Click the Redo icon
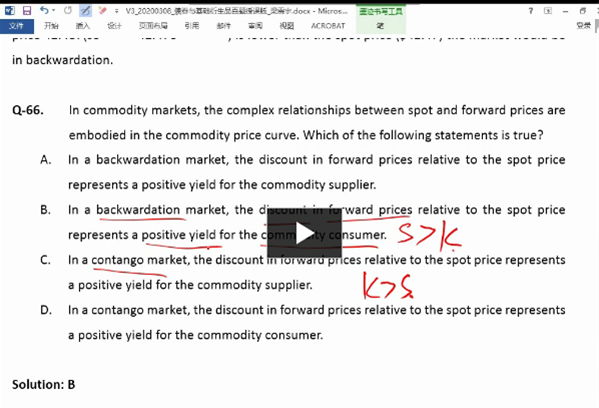This screenshot has width=599, height=408. click(x=68, y=10)
